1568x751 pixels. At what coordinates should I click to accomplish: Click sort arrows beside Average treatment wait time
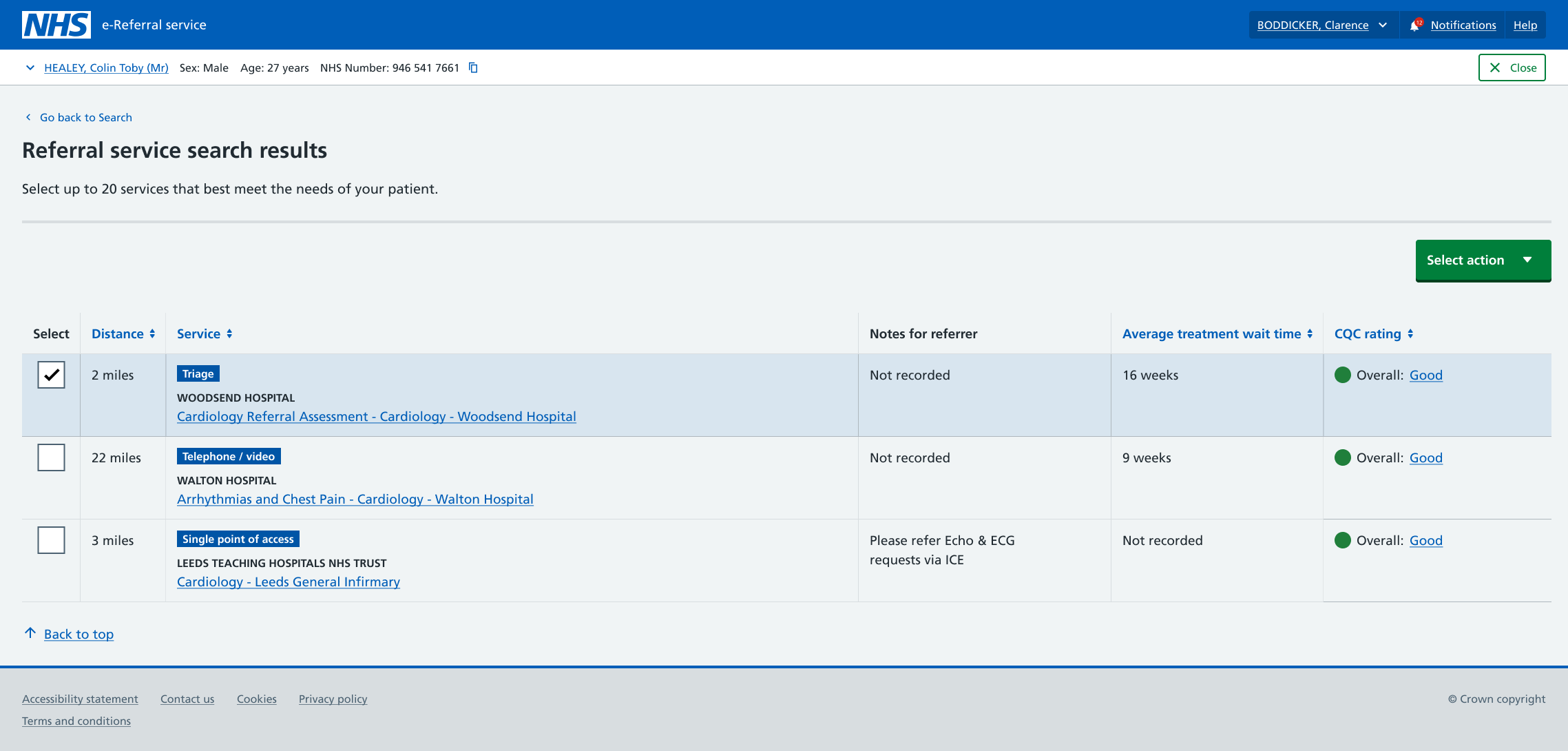tap(1310, 333)
